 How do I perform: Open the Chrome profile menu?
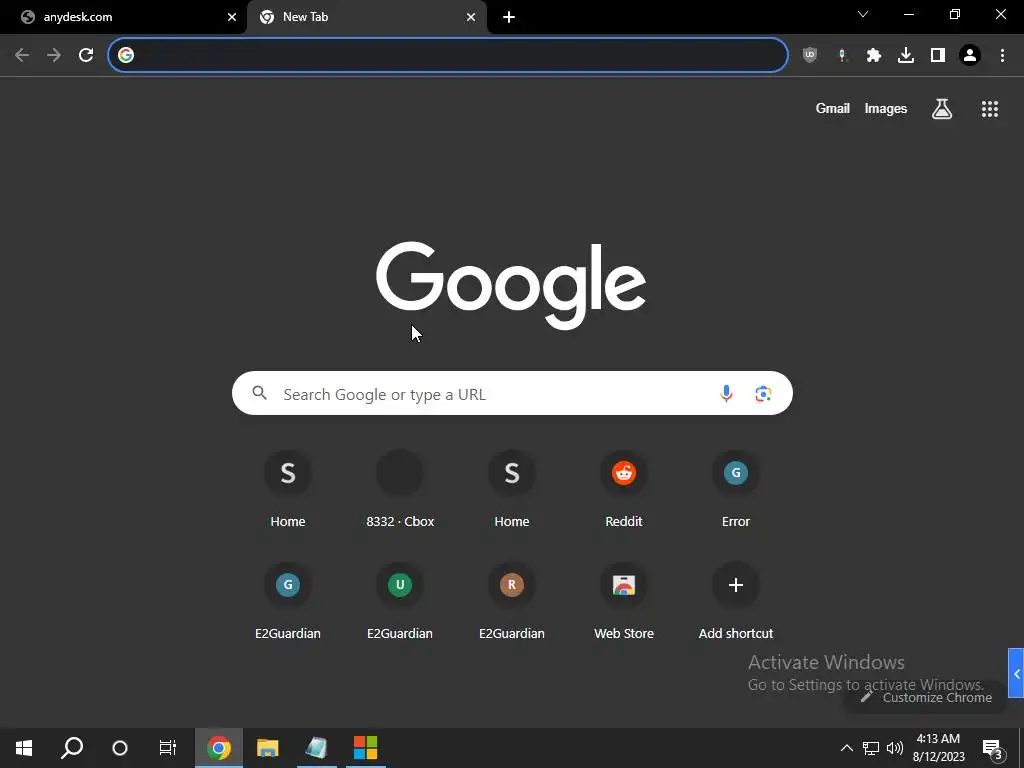(x=970, y=55)
